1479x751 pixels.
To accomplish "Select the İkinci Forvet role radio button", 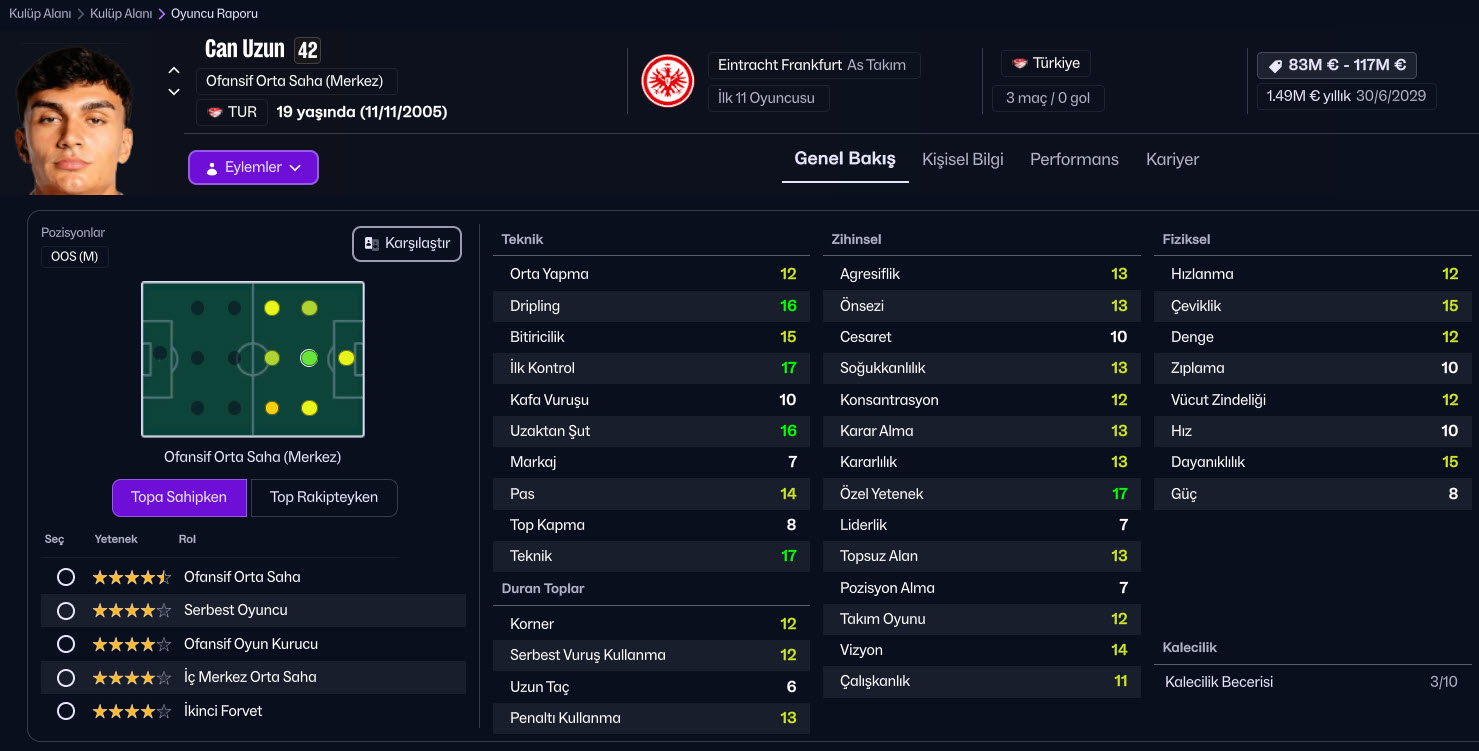I will pyautogui.click(x=66, y=711).
